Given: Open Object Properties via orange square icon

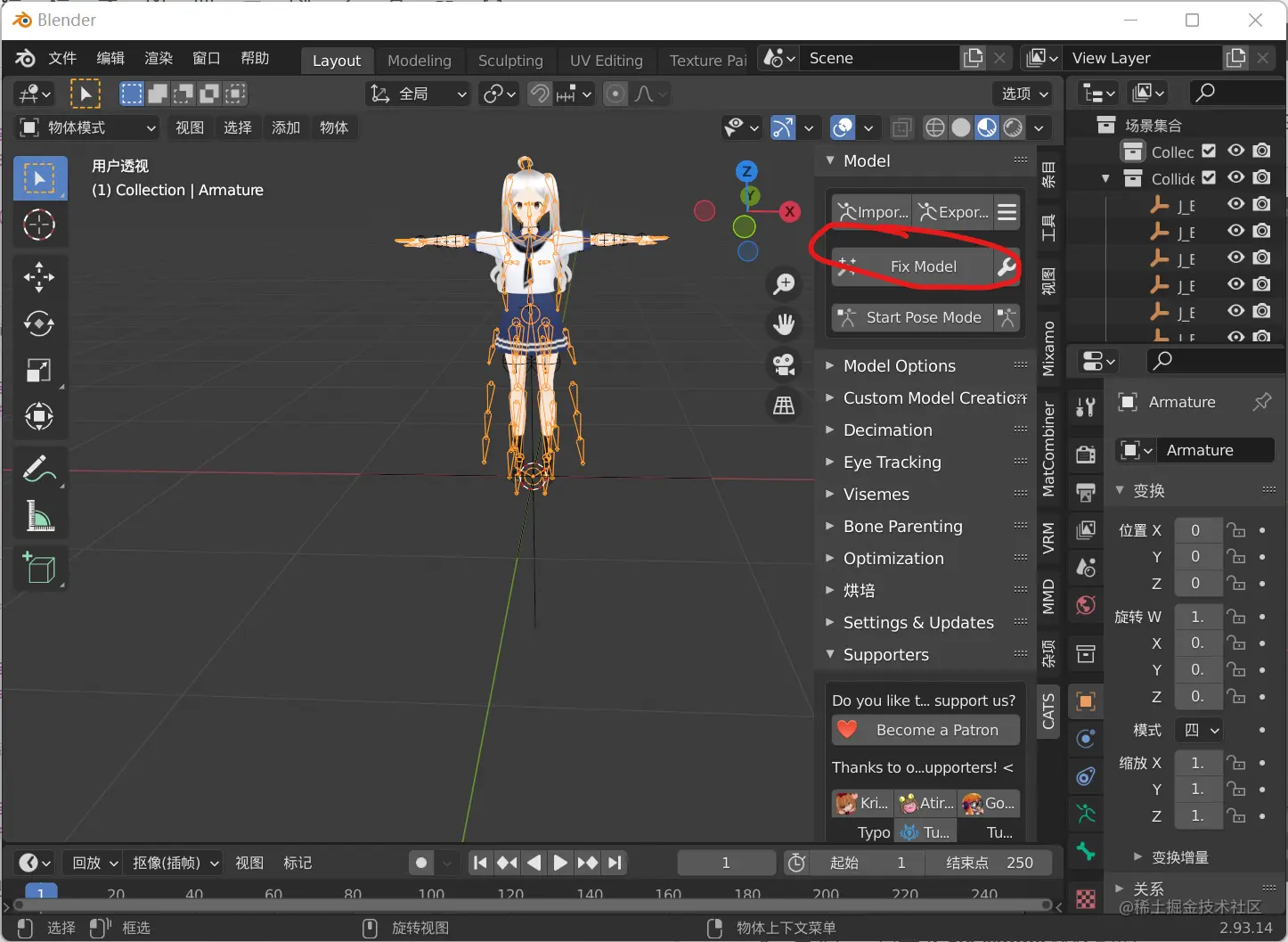Looking at the screenshot, I should coord(1086,701).
